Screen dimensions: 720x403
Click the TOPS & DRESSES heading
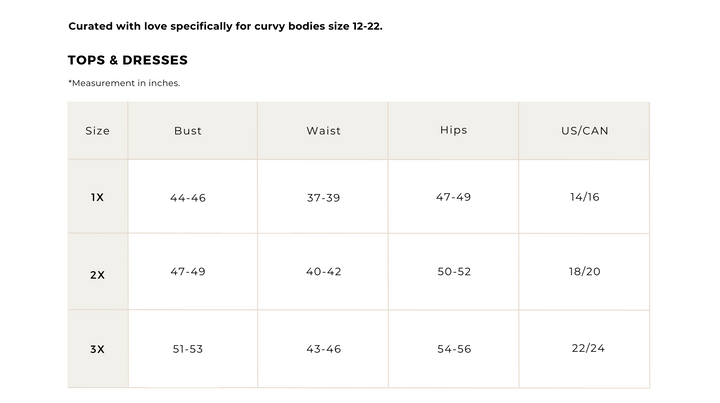click(x=127, y=60)
